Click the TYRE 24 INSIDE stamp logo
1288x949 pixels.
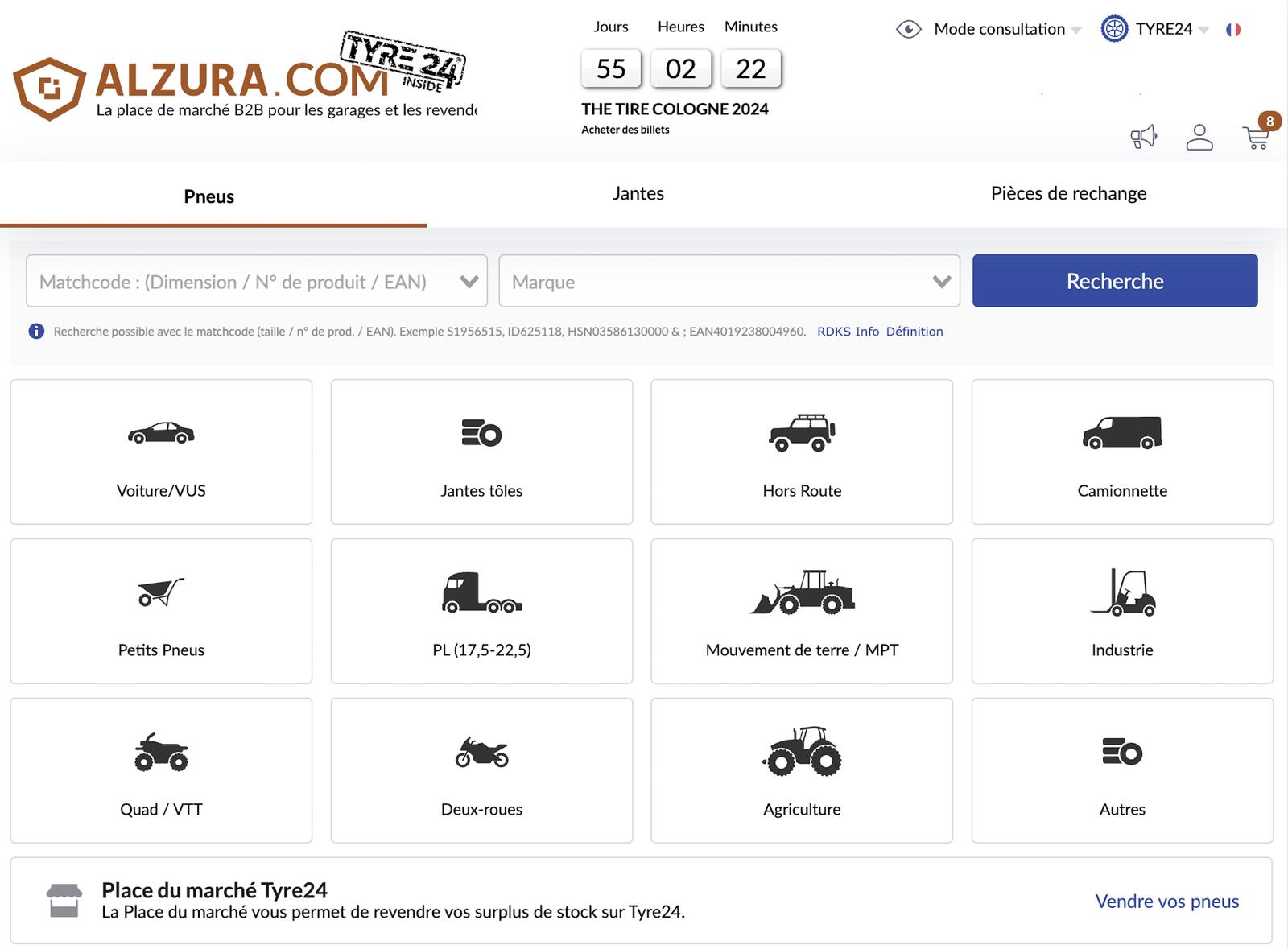(x=402, y=61)
